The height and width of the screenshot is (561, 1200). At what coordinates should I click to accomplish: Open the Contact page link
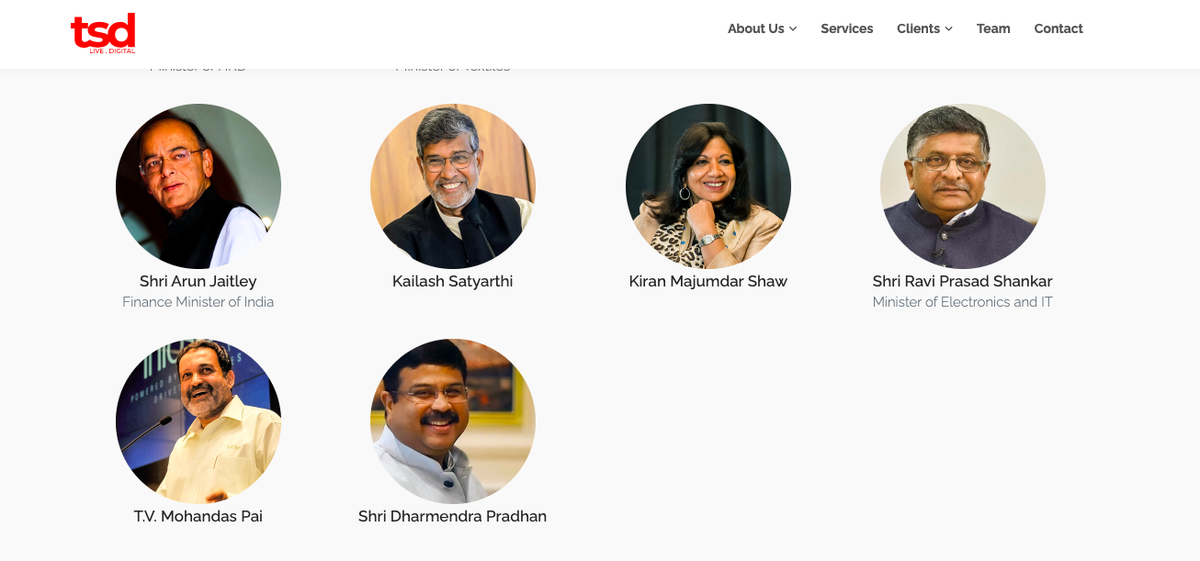tap(1058, 29)
